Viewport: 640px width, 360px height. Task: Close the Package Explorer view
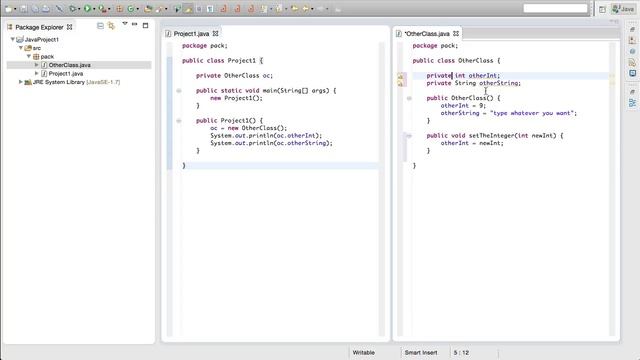pos(70,27)
